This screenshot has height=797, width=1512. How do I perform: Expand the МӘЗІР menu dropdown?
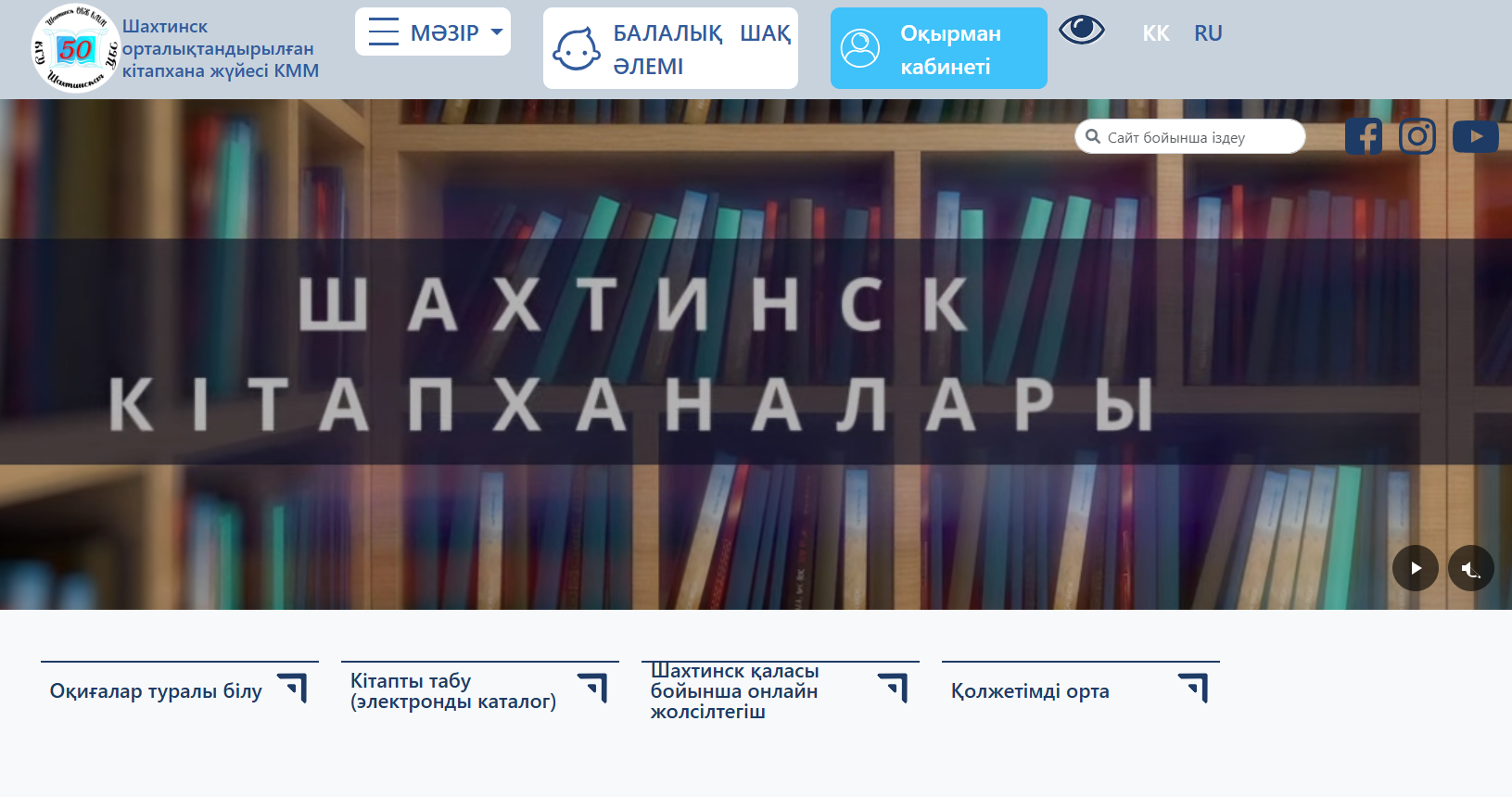coord(433,32)
